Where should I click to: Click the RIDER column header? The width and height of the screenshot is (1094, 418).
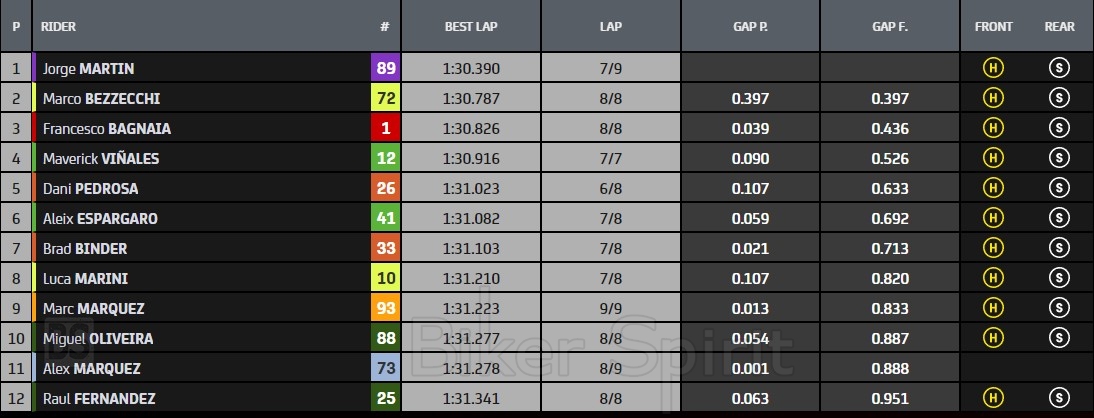[59, 27]
